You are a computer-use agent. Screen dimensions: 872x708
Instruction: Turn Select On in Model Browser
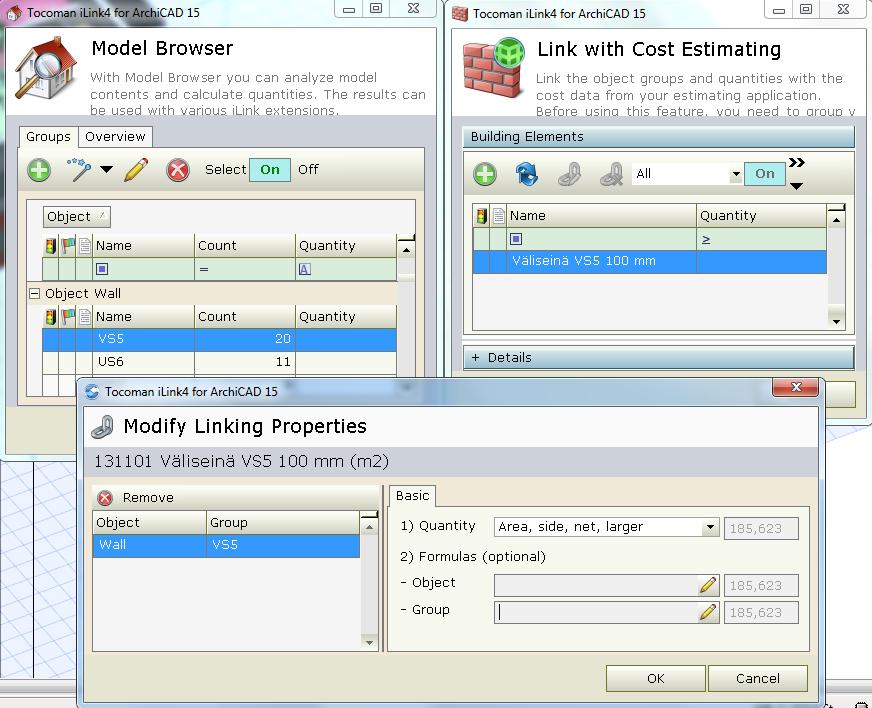(x=270, y=170)
